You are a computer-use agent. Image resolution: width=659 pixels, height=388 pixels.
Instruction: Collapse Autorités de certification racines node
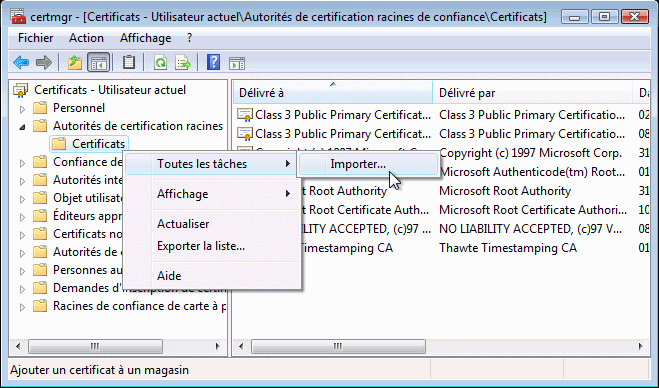coord(22,127)
